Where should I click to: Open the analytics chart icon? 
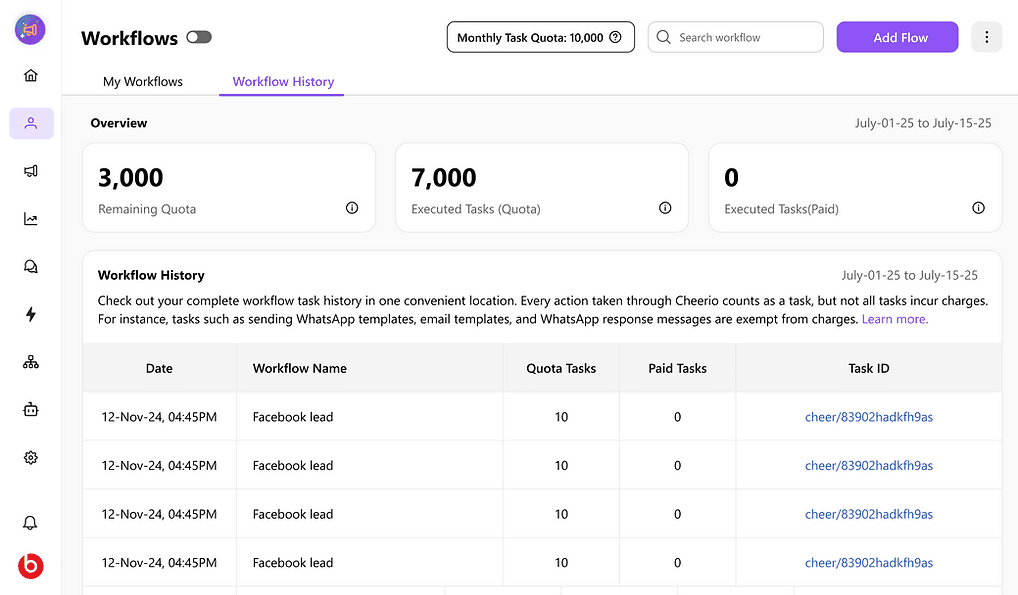pos(31,219)
